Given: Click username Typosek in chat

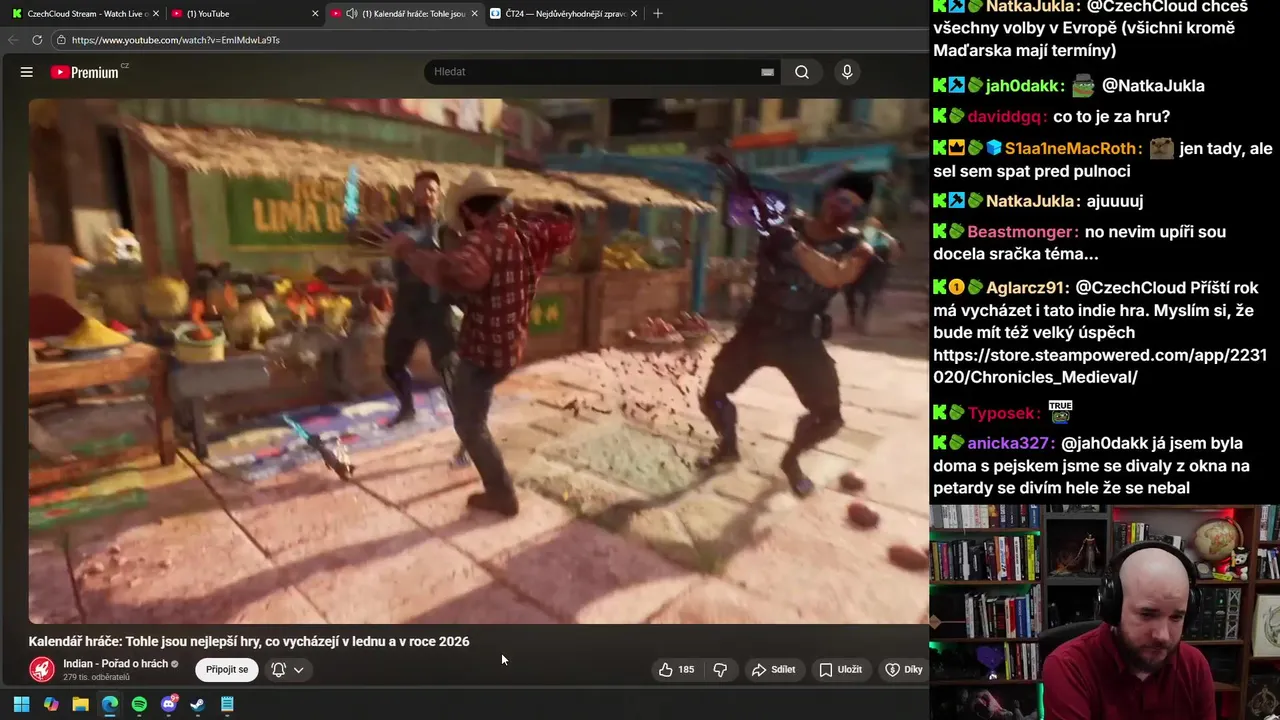Looking at the screenshot, I should pyautogui.click(x=1003, y=413).
